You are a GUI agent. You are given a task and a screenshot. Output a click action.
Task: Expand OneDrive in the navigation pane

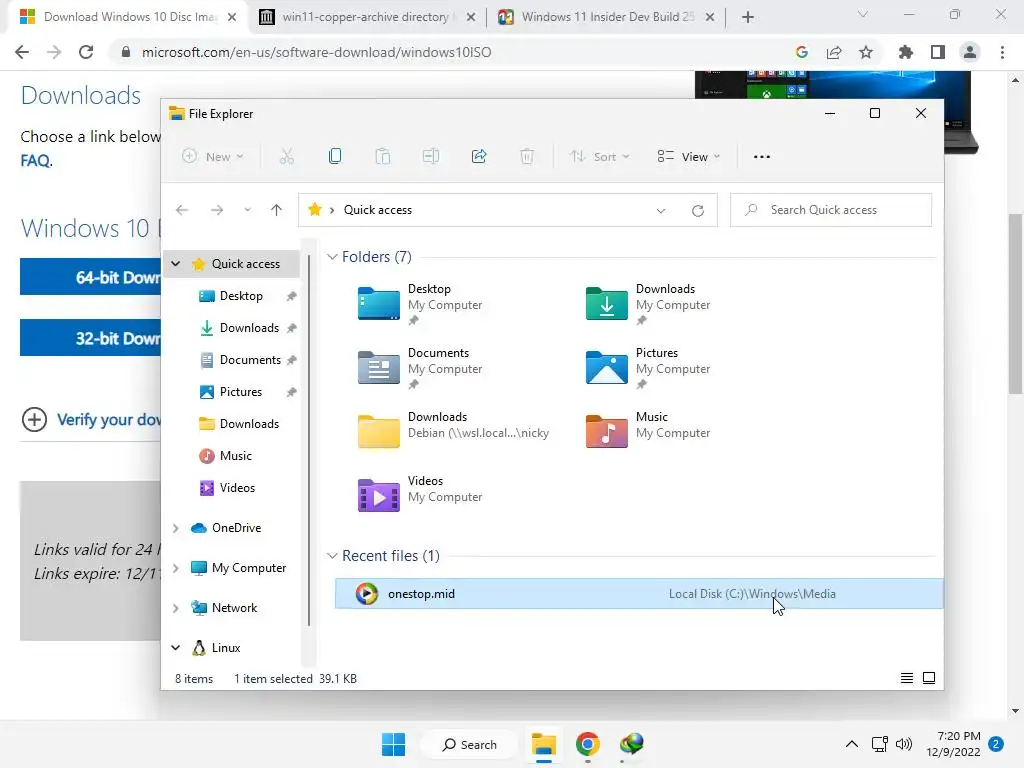(176, 528)
